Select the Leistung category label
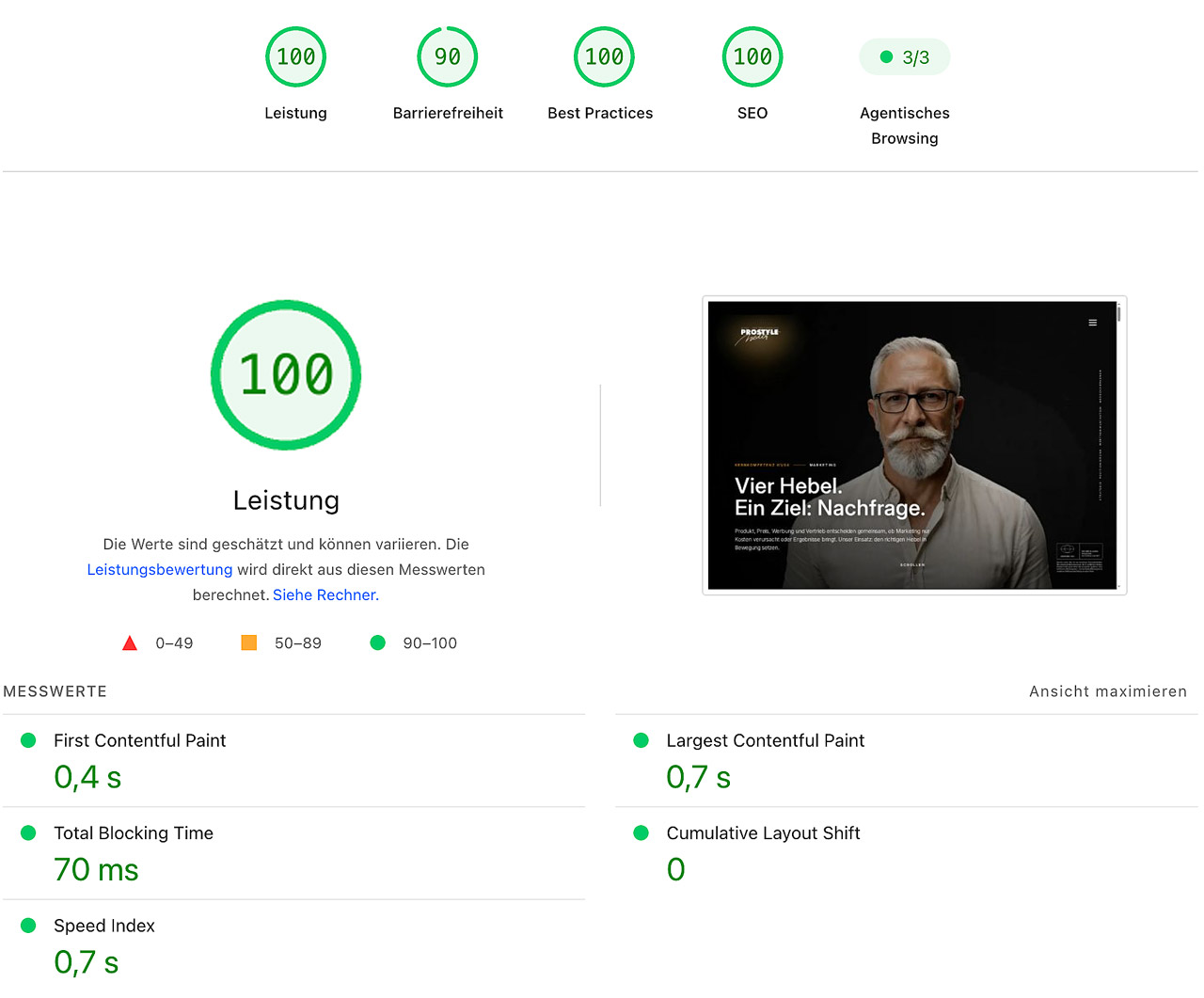The width and height of the screenshot is (1204, 998). [296, 113]
